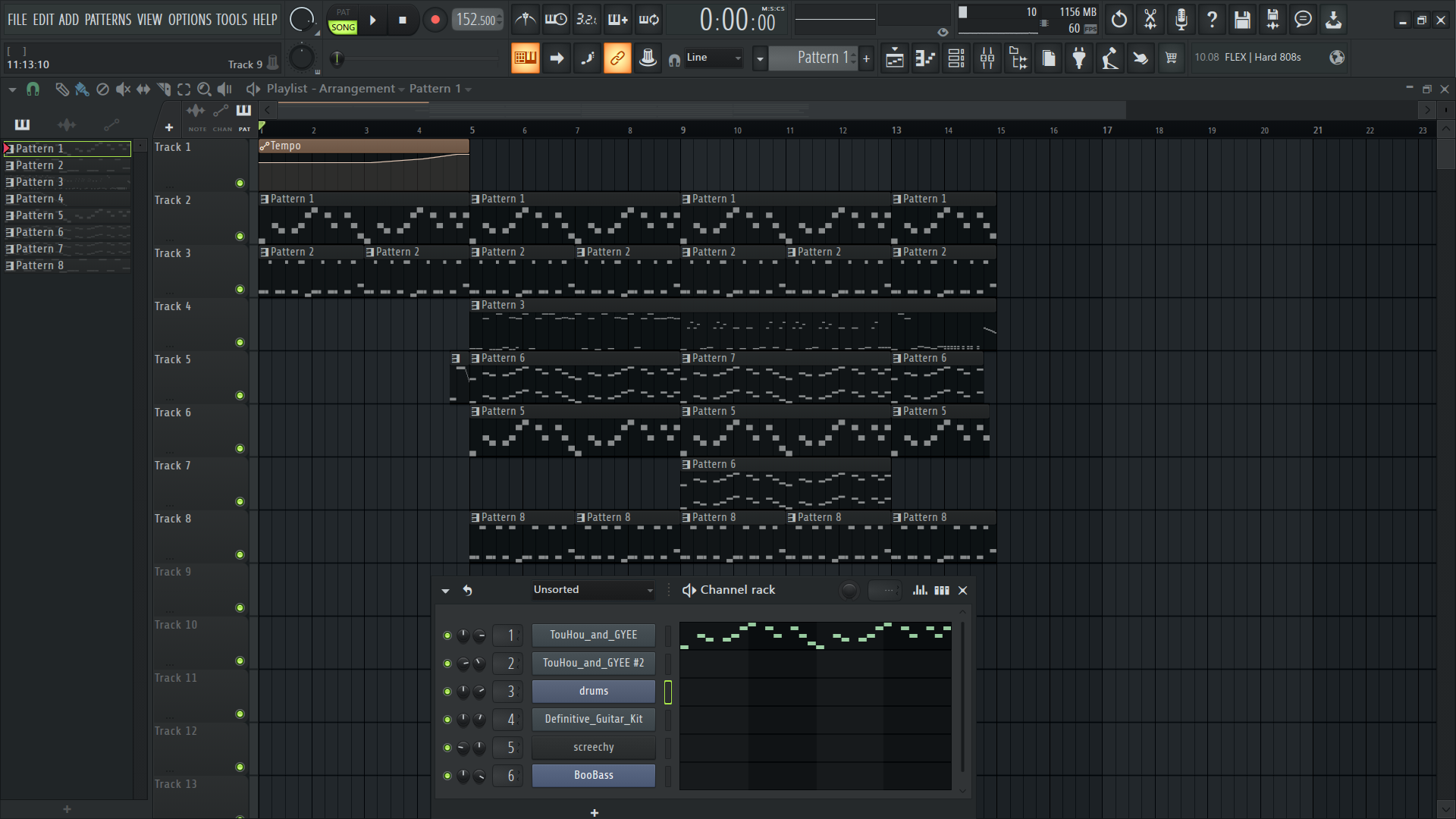
Task: Open the Mixer window icon
Action: coord(987,58)
